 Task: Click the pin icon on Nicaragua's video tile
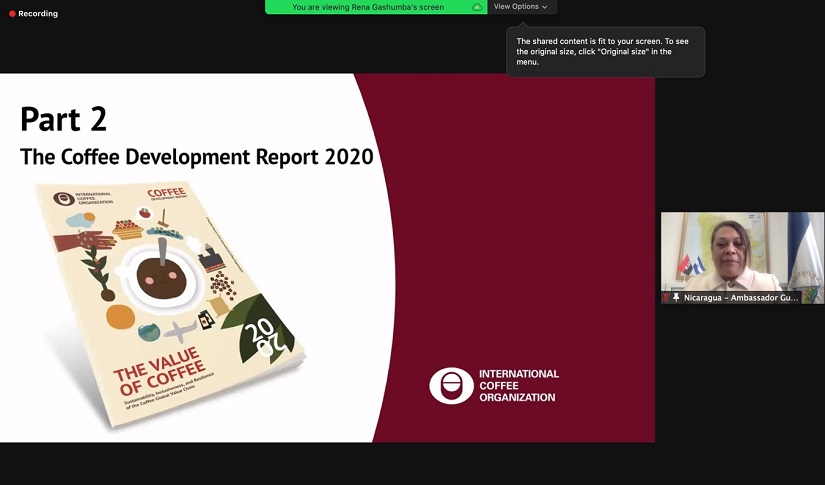[x=676, y=298]
